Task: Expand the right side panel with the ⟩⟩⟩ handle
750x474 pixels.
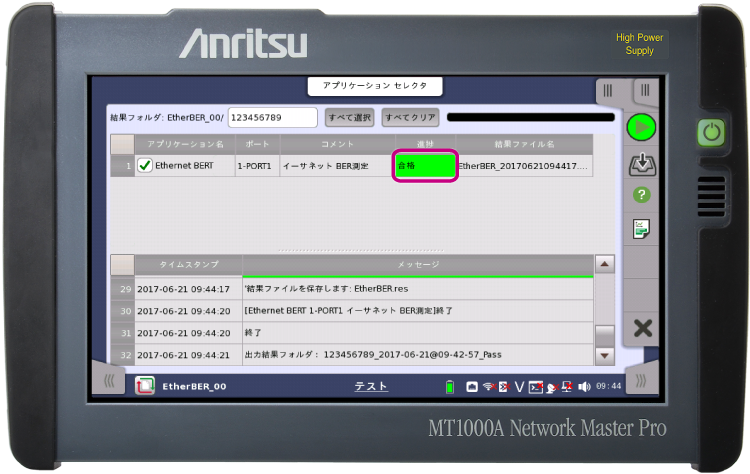Action: (640, 381)
